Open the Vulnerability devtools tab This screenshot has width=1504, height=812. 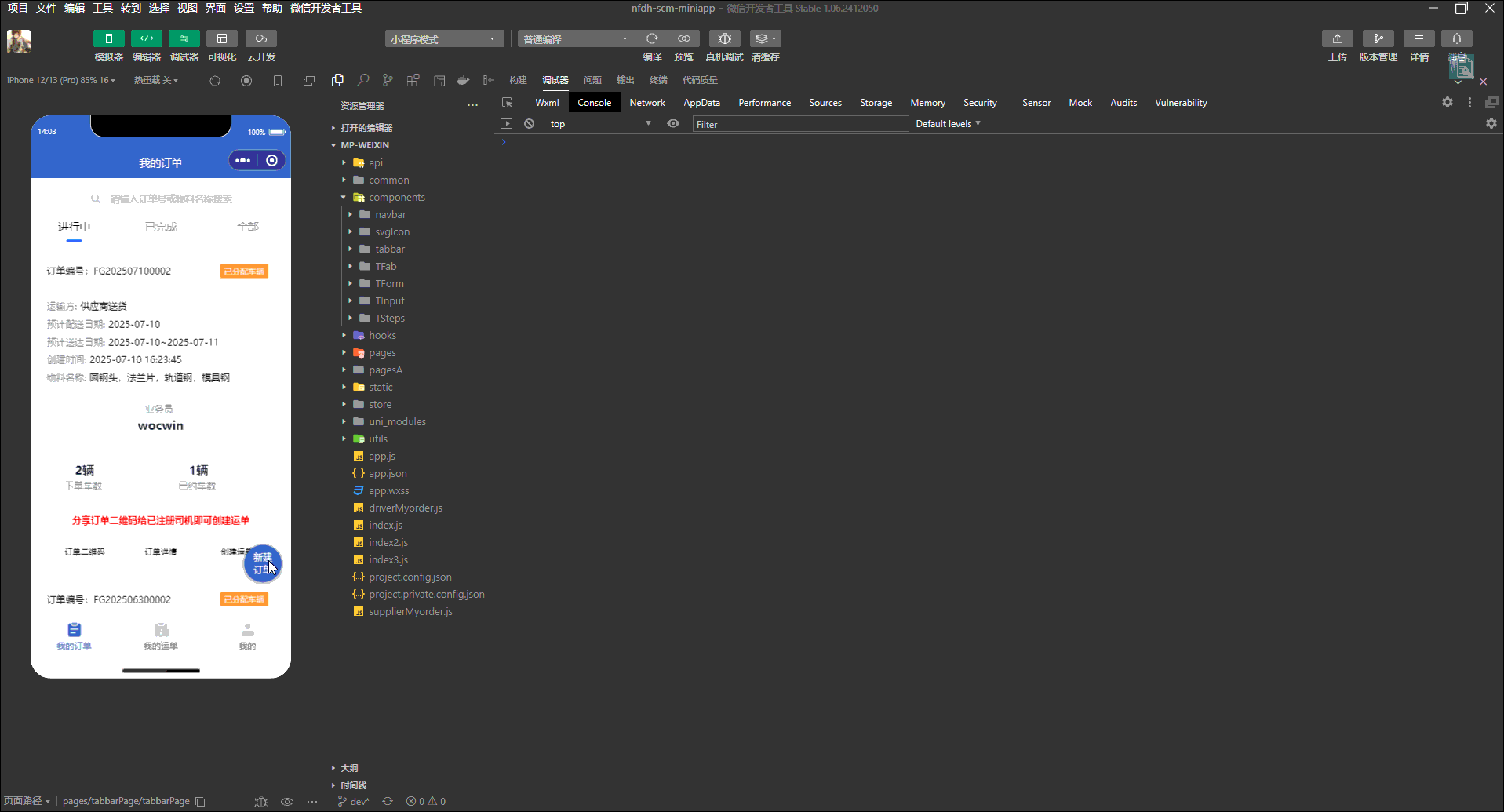1181,103
